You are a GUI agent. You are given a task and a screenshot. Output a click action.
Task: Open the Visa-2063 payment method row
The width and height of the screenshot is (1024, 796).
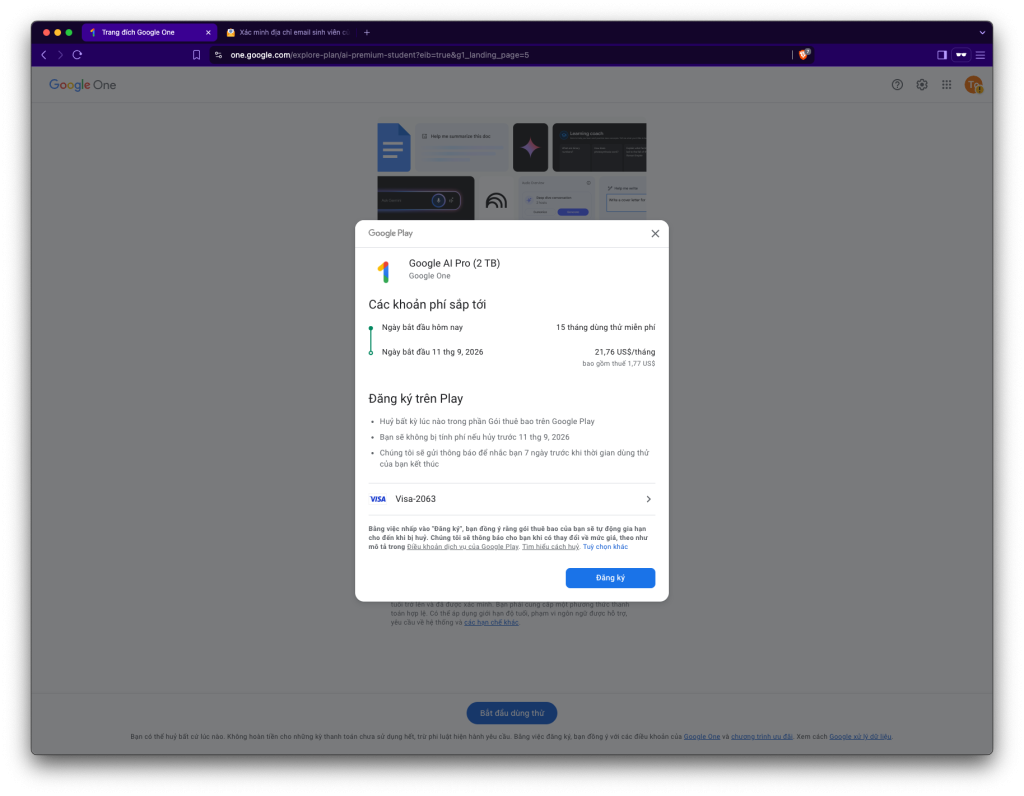pyautogui.click(x=511, y=499)
